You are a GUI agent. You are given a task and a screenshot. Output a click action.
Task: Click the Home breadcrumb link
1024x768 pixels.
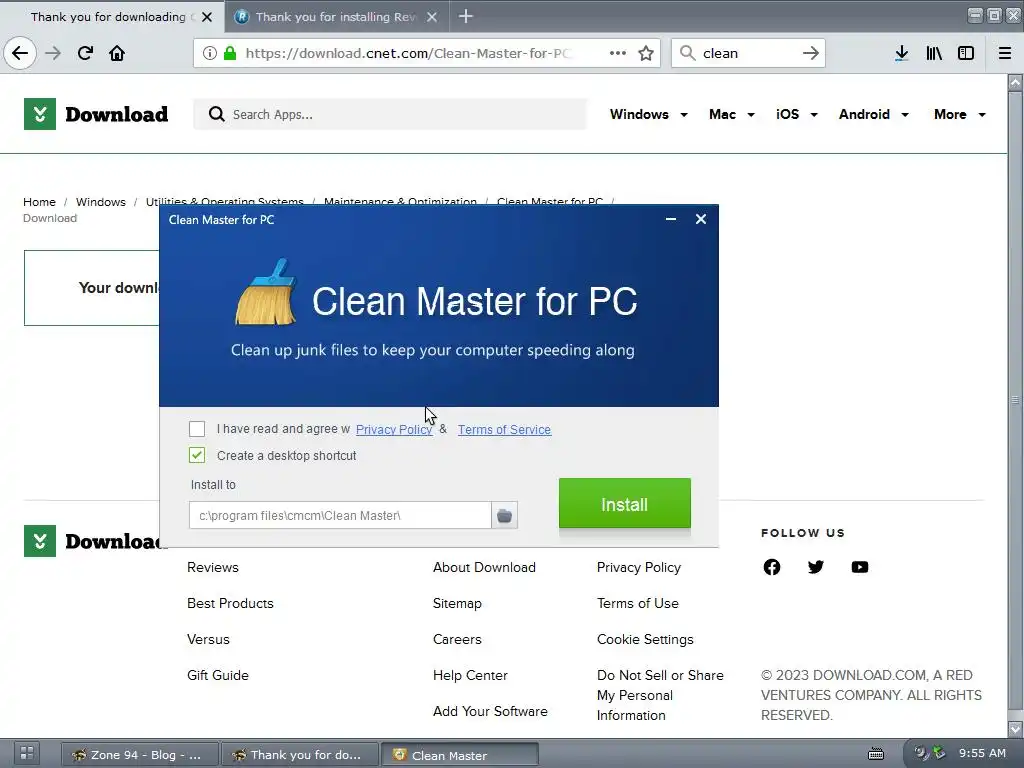tap(39, 202)
